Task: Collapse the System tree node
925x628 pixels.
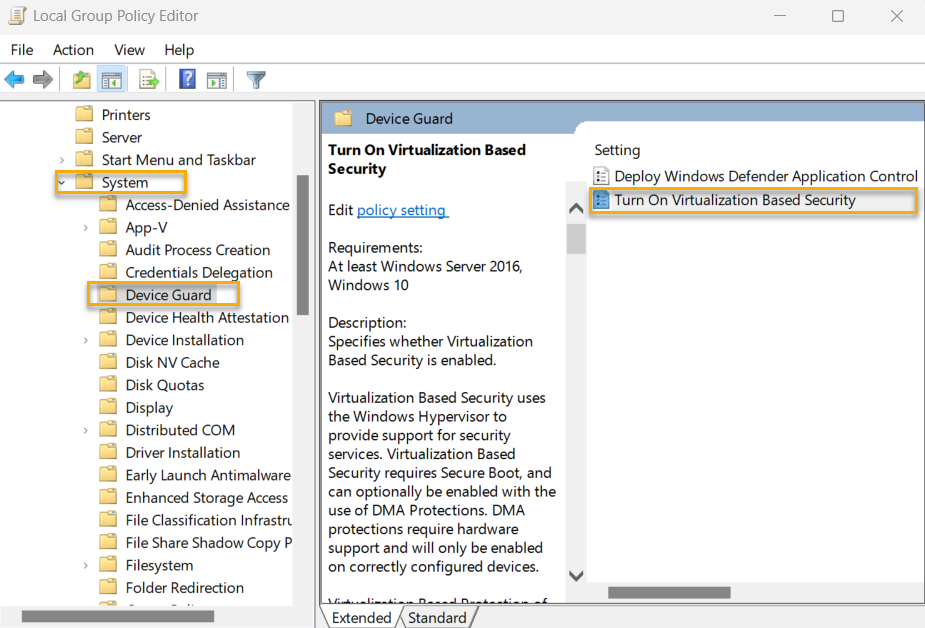Action: tap(62, 182)
